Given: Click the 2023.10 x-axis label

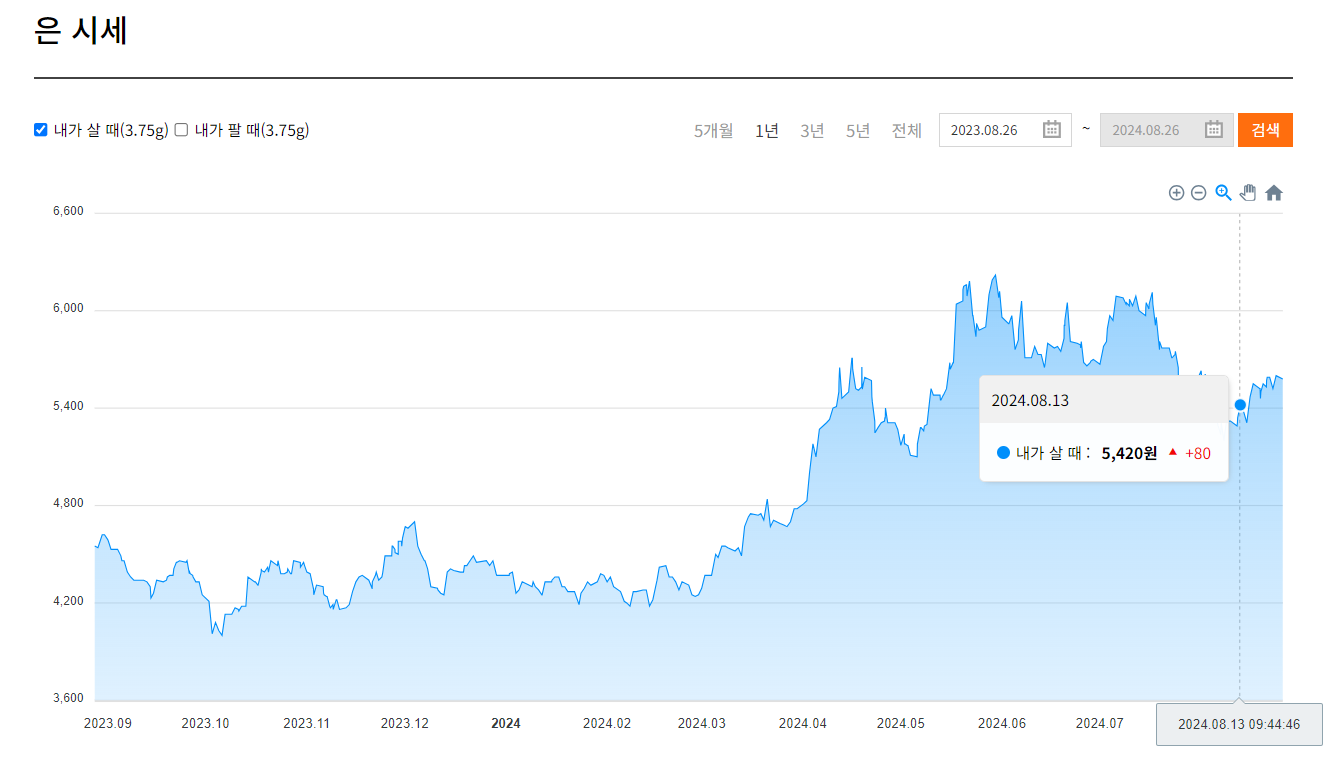Looking at the screenshot, I should tap(205, 723).
